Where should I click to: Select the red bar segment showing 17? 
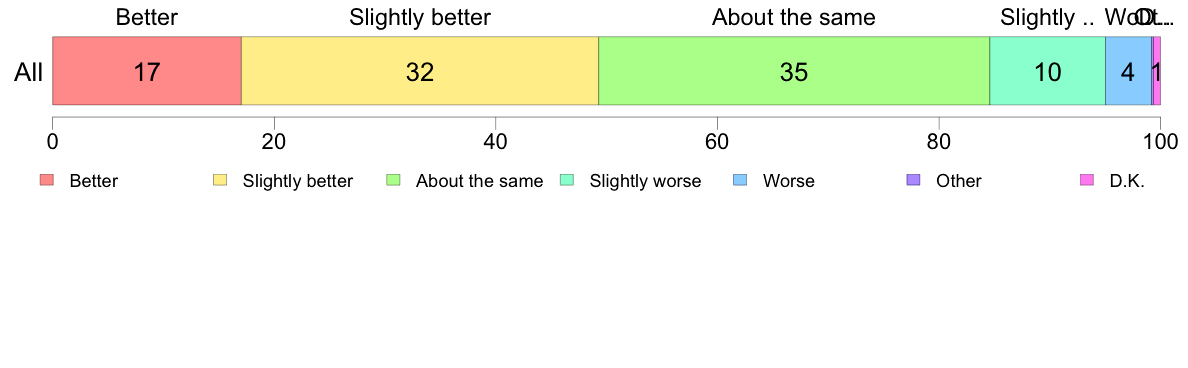point(147,71)
